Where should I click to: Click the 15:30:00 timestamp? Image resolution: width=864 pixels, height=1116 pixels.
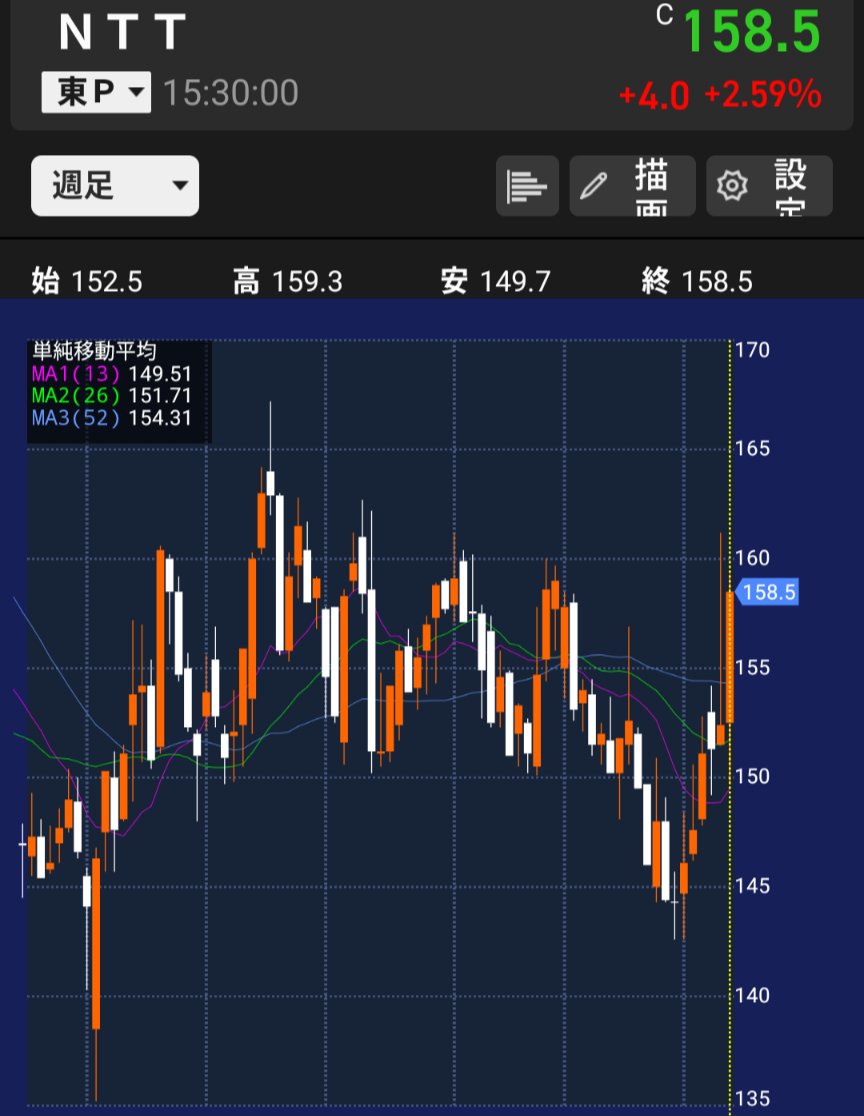231,93
